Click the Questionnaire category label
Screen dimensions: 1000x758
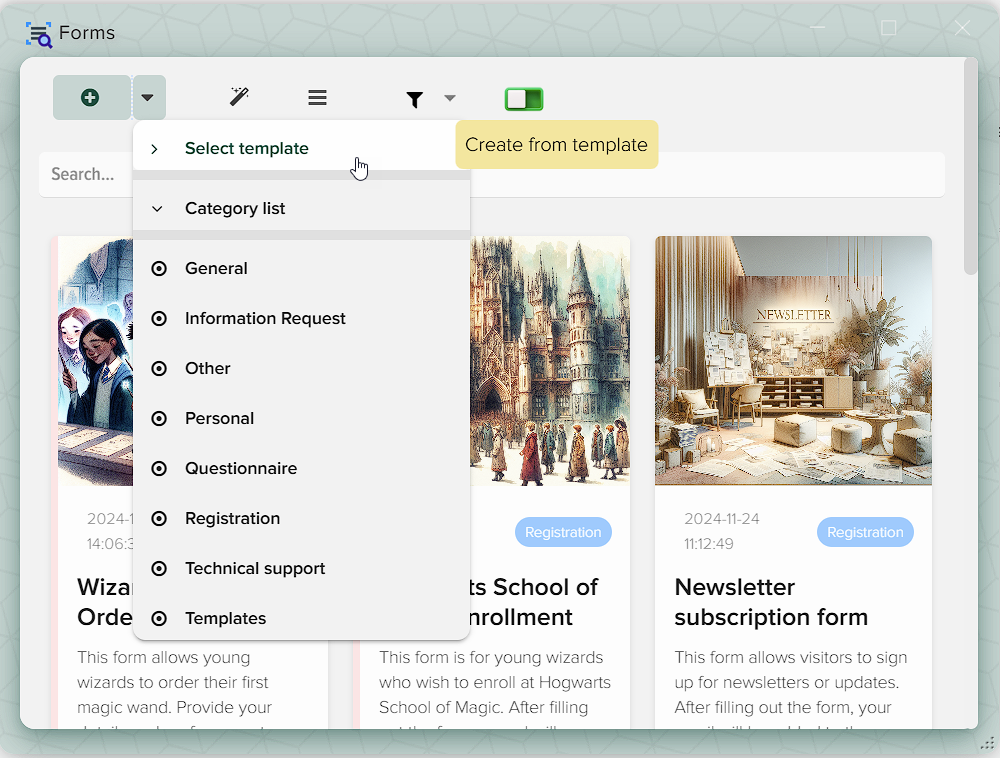(x=241, y=469)
